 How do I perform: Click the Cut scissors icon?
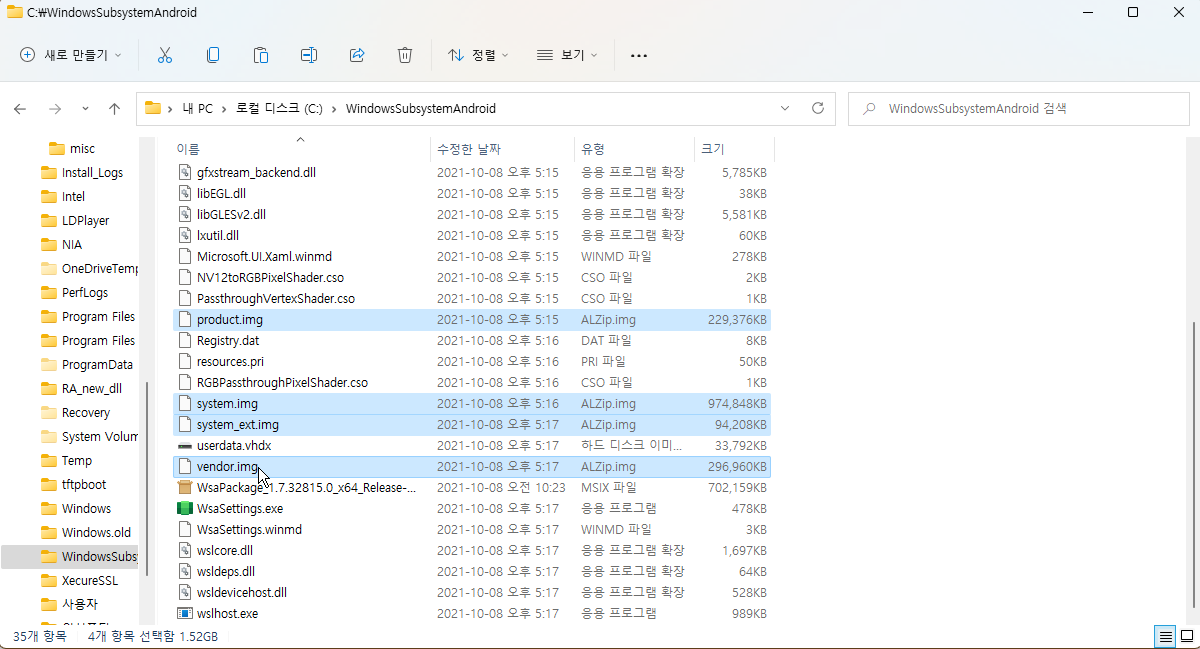click(x=165, y=55)
